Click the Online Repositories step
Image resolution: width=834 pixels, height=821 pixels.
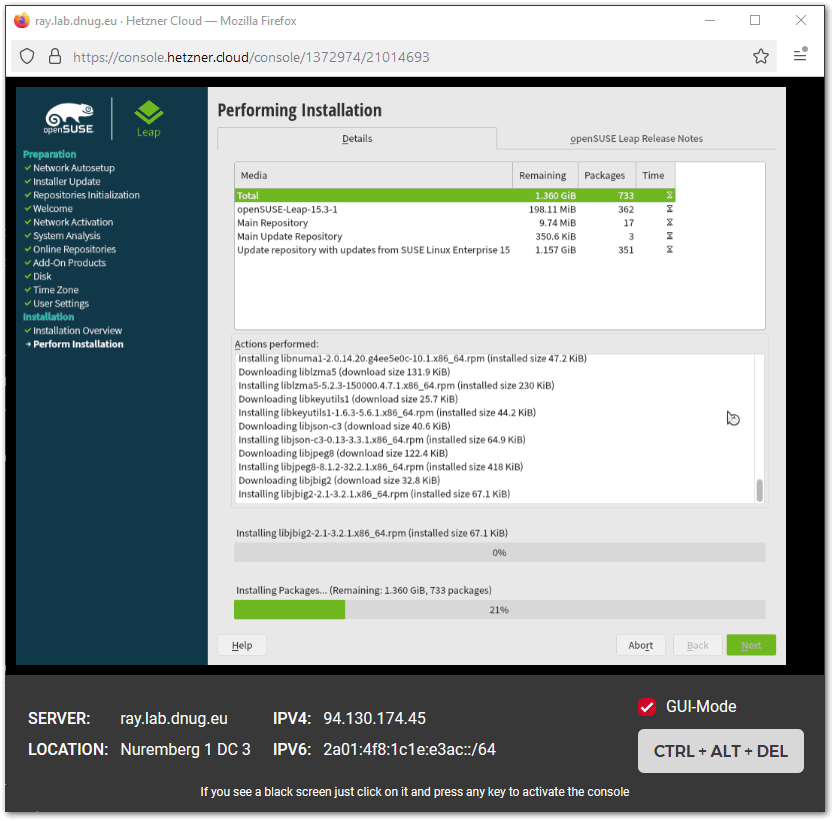[x=74, y=249]
